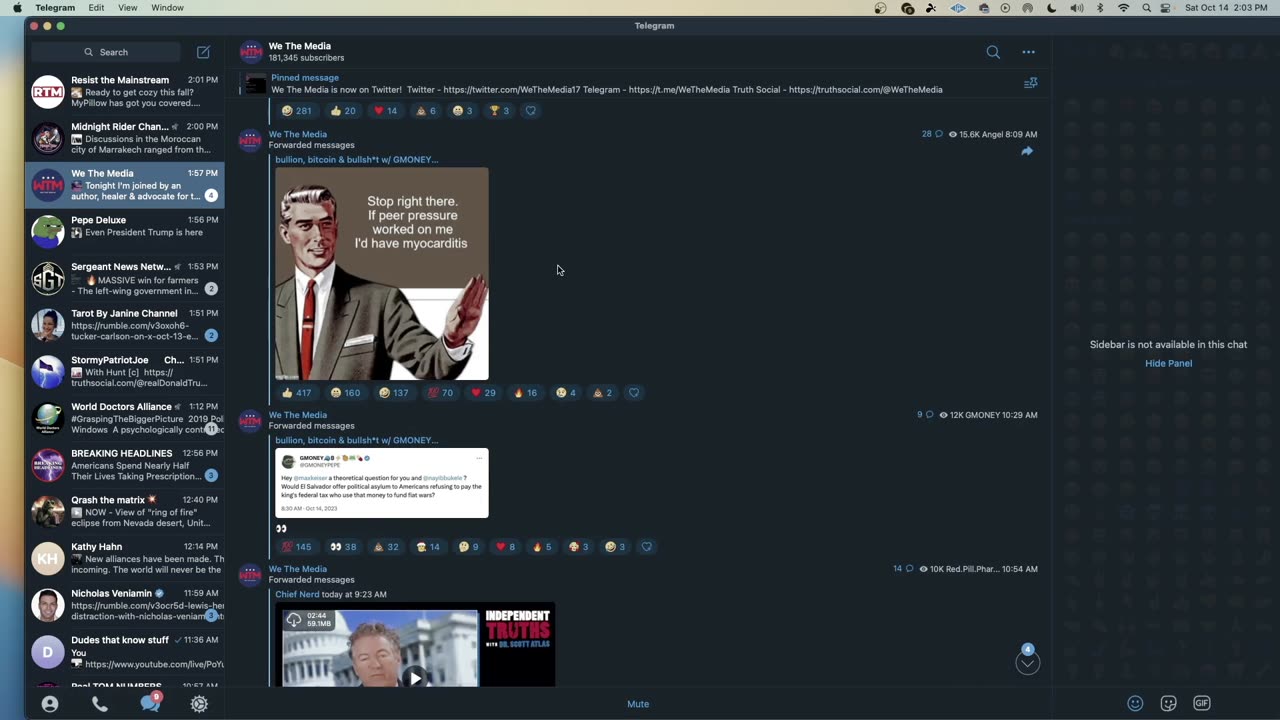Toggle the heart 14 reaction on top post
Image resolution: width=1280 pixels, height=720 pixels.
click(385, 111)
